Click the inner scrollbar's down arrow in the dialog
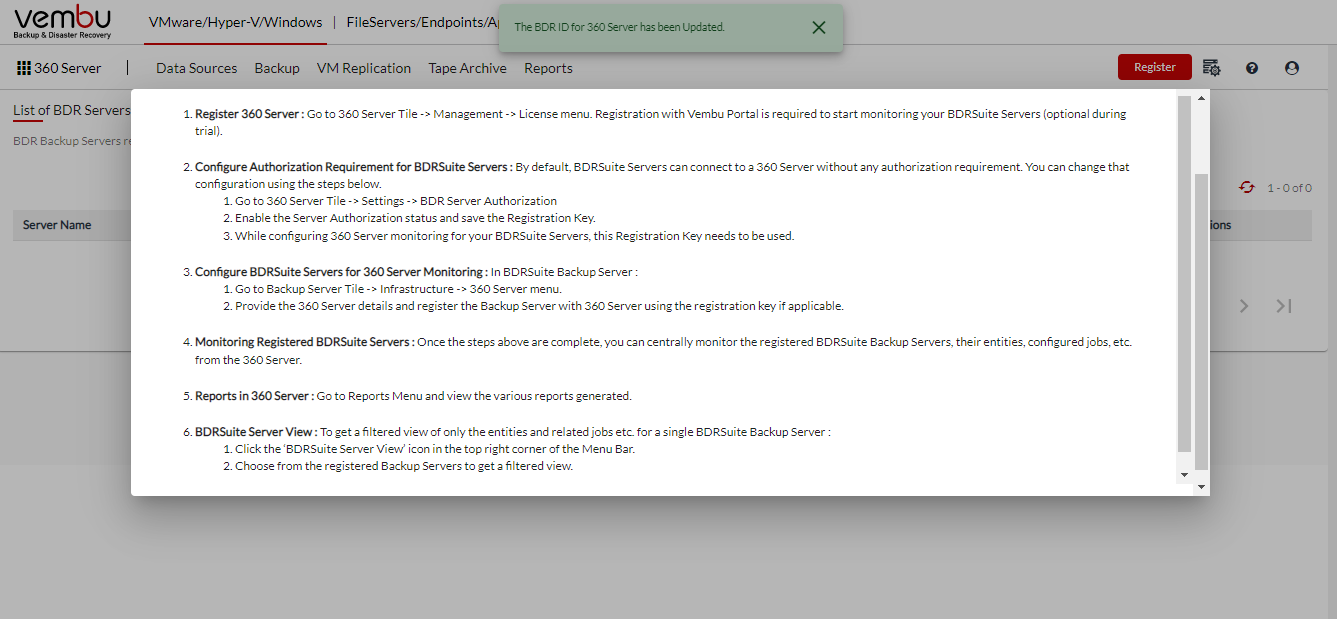 (x=1185, y=474)
